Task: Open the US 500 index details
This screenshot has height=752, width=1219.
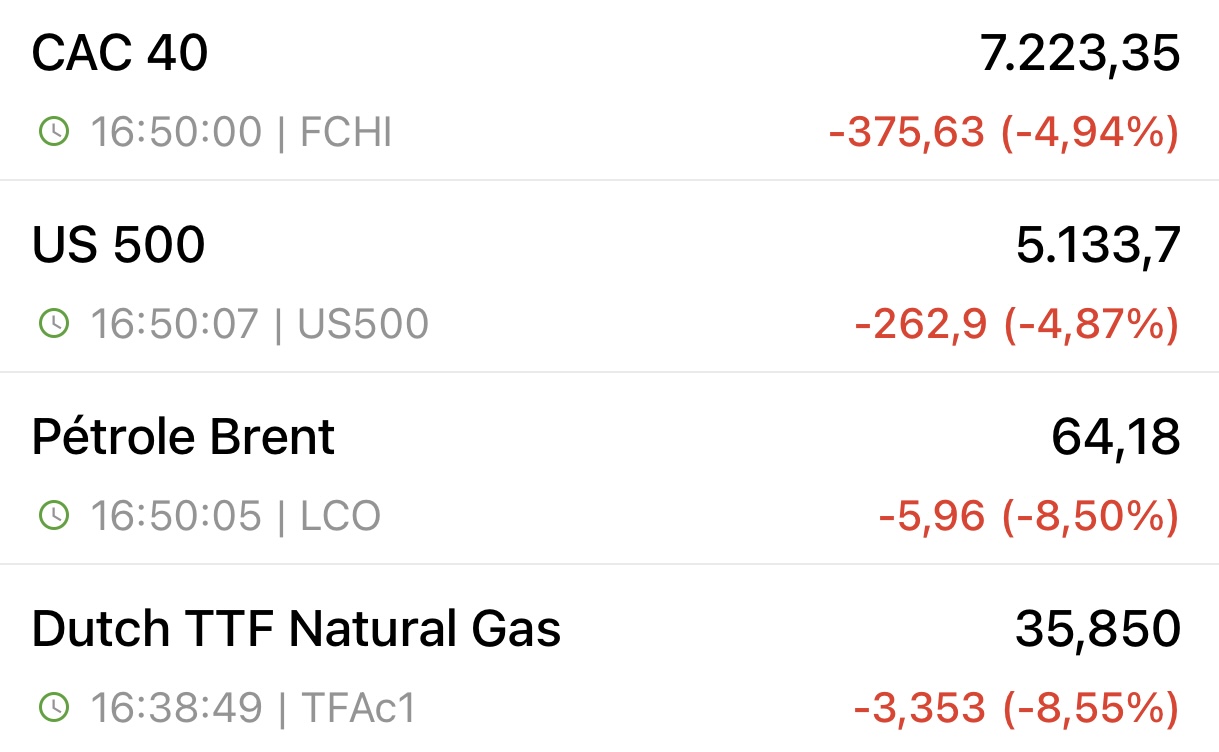Action: click(x=609, y=277)
